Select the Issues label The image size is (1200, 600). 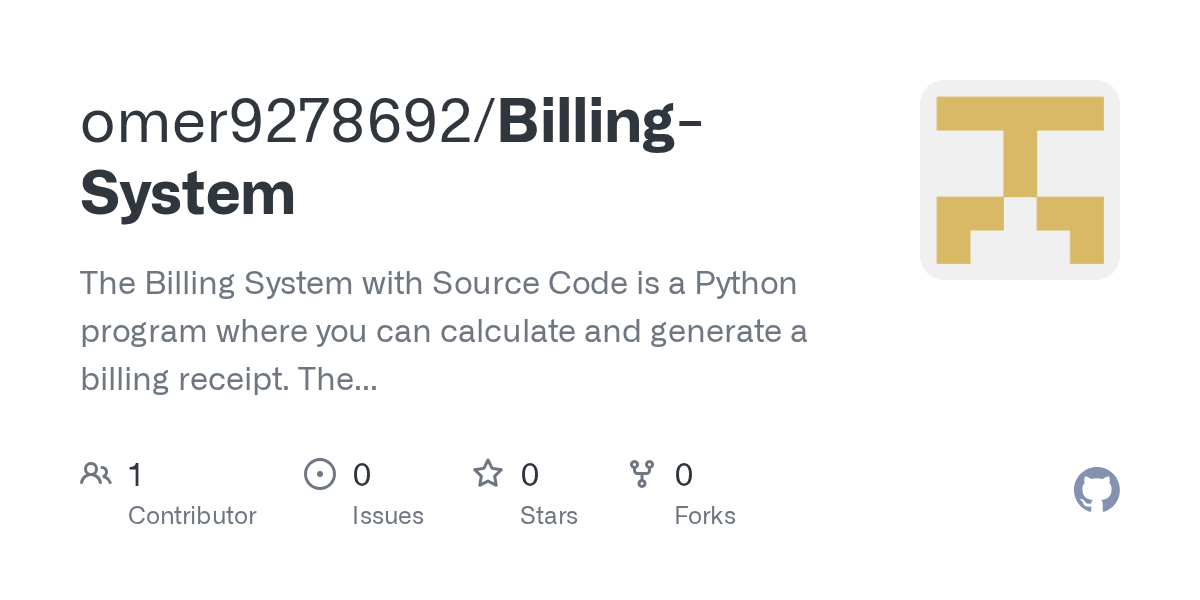[388, 516]
